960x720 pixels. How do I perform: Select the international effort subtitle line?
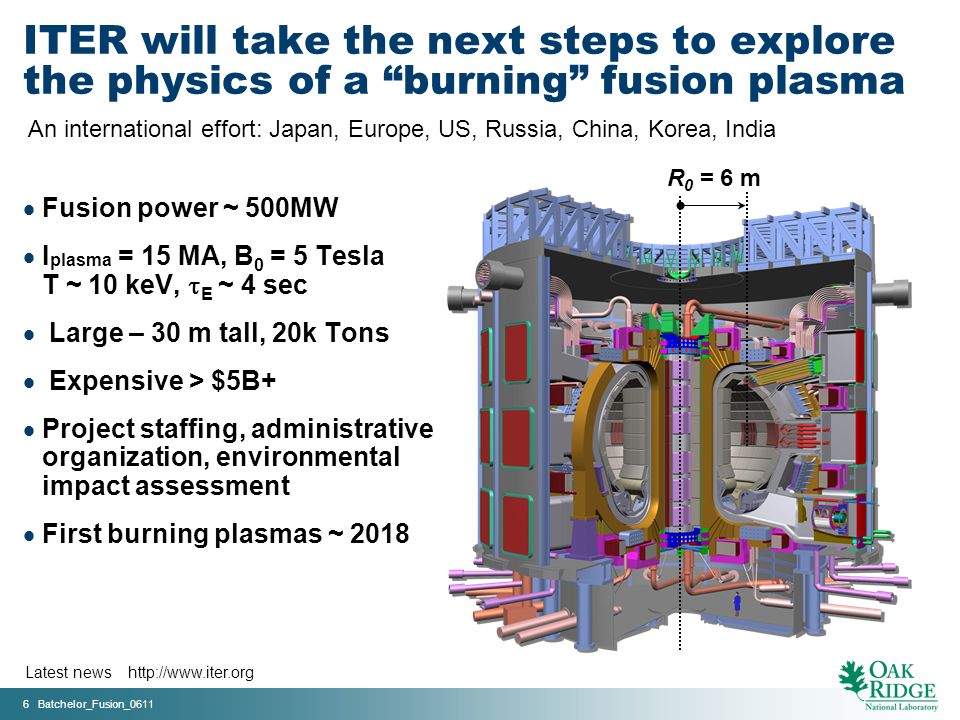402,129
